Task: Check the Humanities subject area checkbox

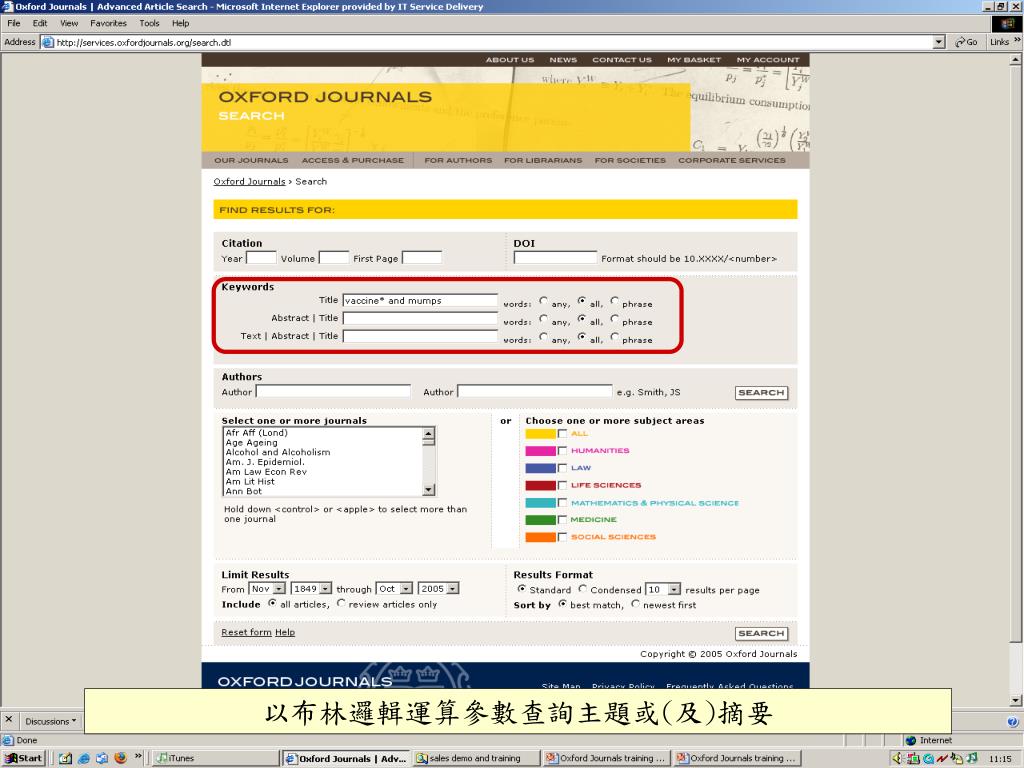Action: point(562,451)
